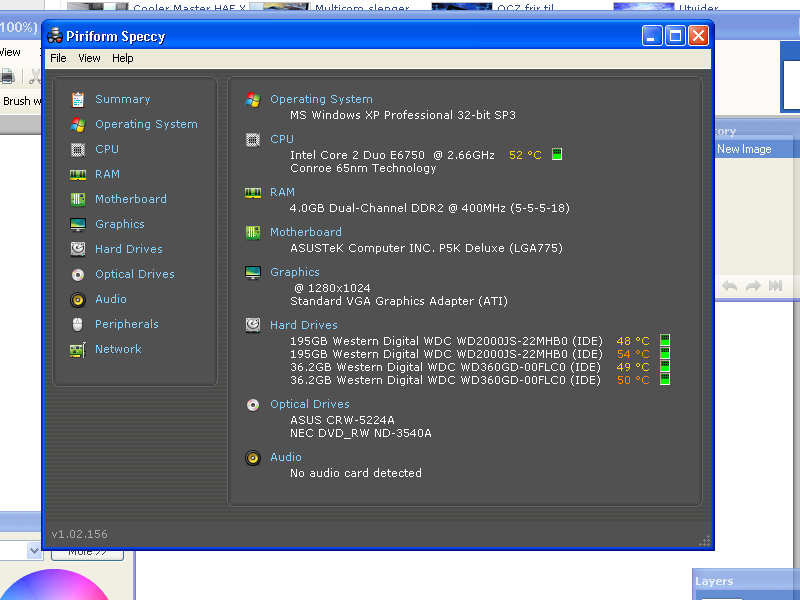Click 'MS Windows XP Professional 32-bit SP3' text

point(403,115)
